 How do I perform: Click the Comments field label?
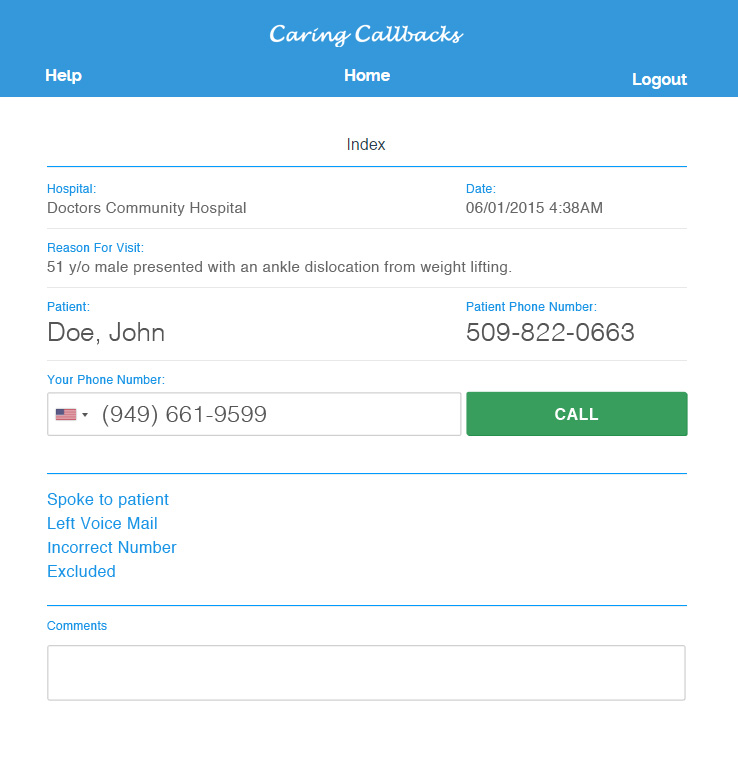tap(77, 626)
